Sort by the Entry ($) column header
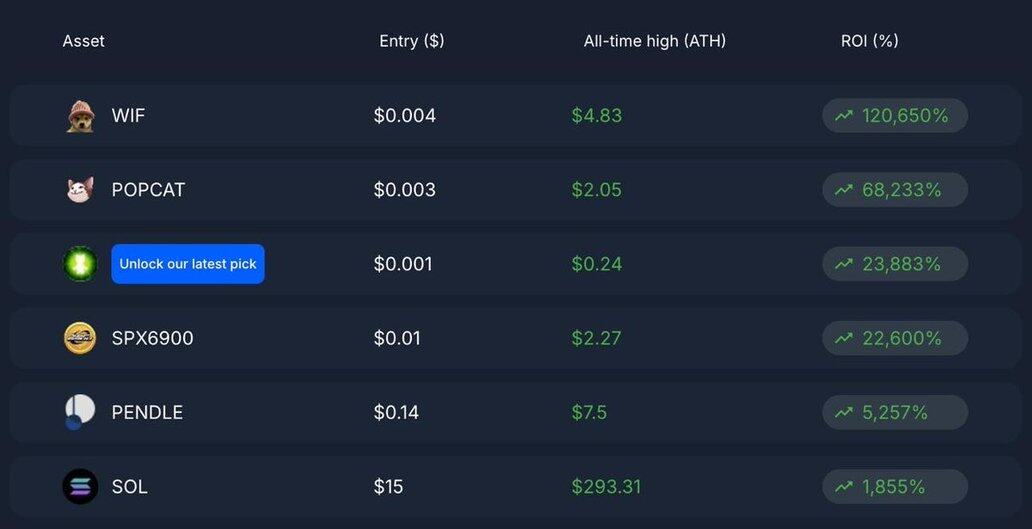The image size is (1032, 529). (x=412, y=41)
